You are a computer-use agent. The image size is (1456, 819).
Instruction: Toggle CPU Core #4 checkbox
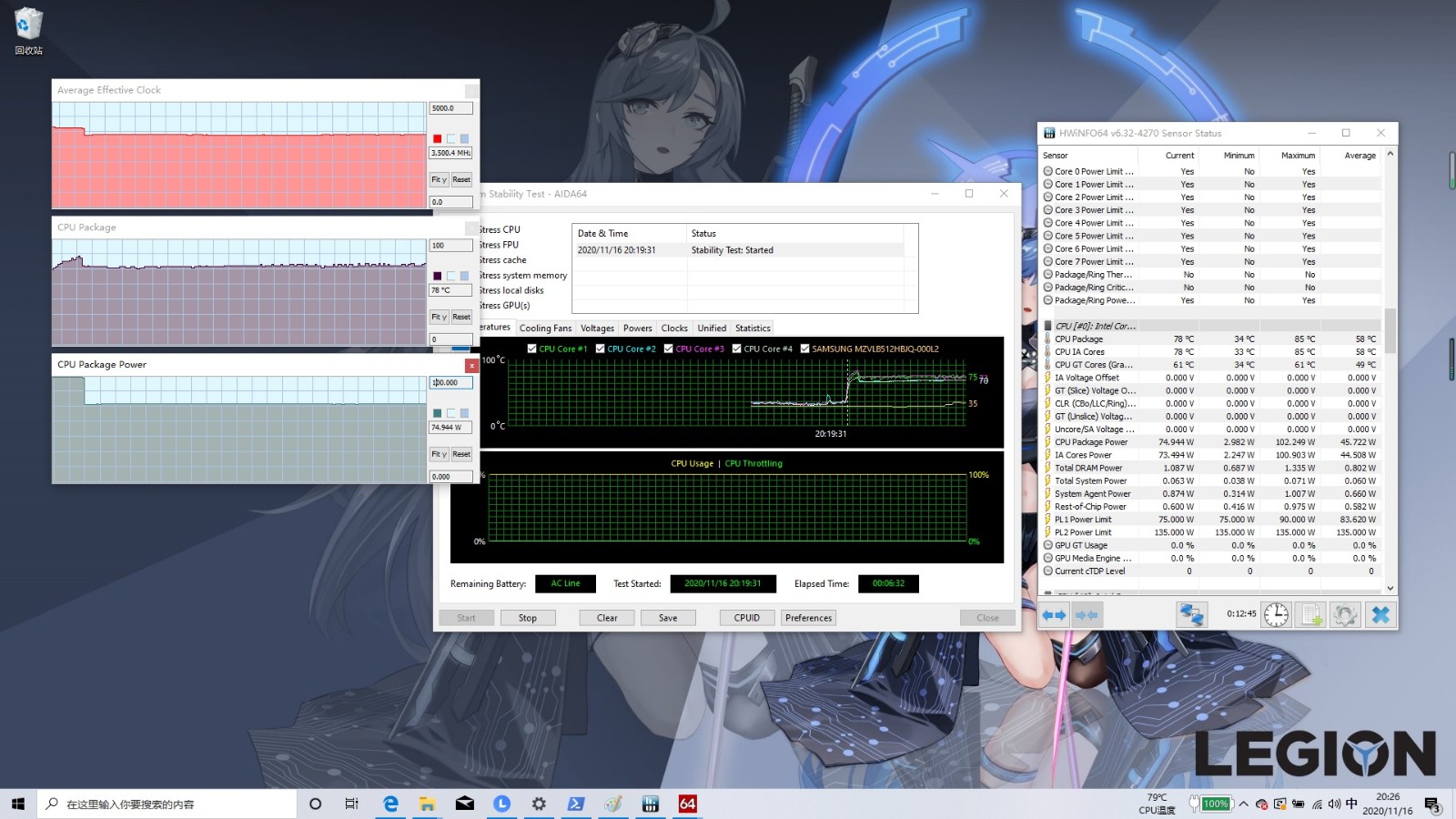tap(737, 349)
